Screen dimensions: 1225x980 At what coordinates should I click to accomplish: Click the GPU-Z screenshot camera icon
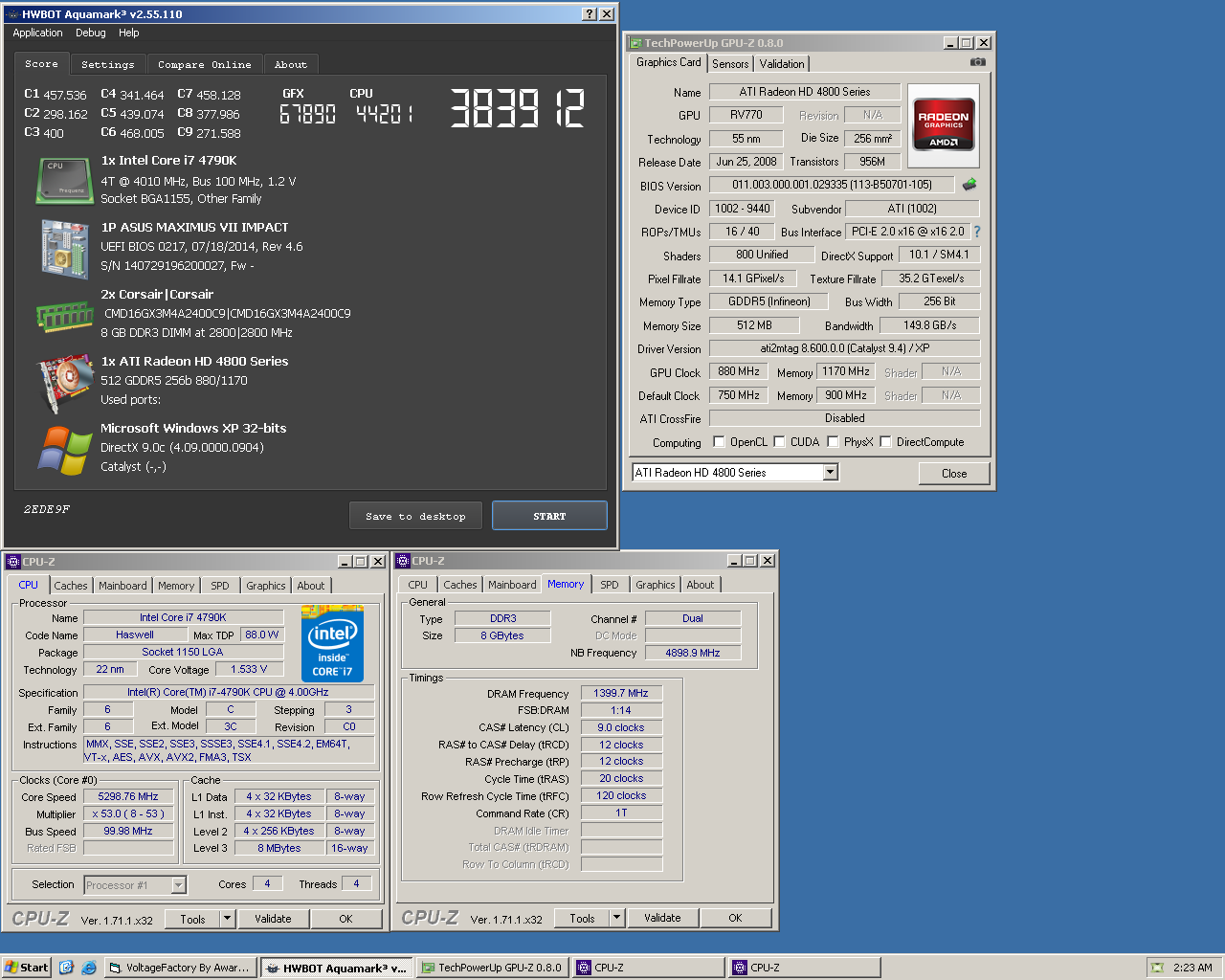tap(977, 62)
